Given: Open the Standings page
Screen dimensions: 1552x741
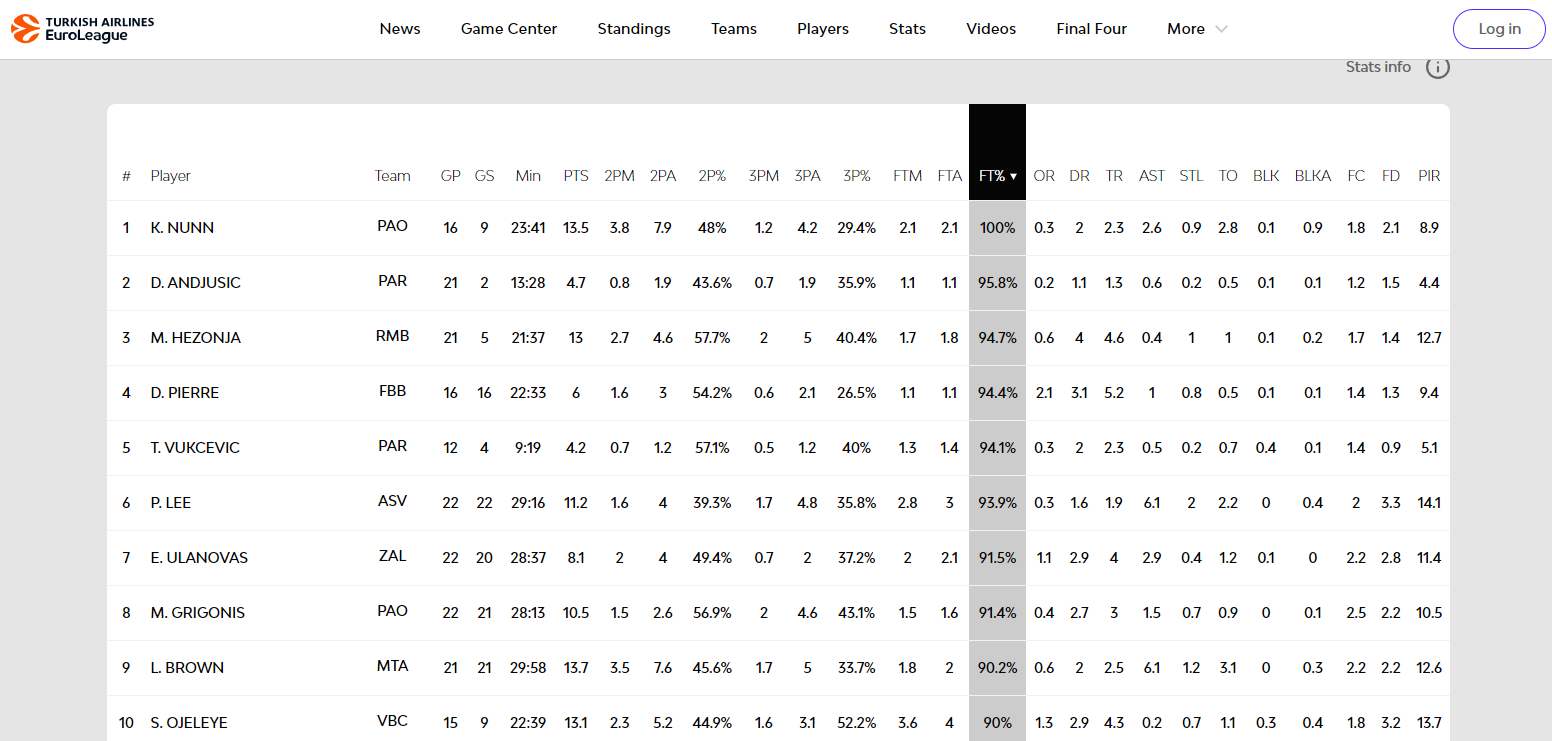Looking at the screenshot, I should click(634, 29).
